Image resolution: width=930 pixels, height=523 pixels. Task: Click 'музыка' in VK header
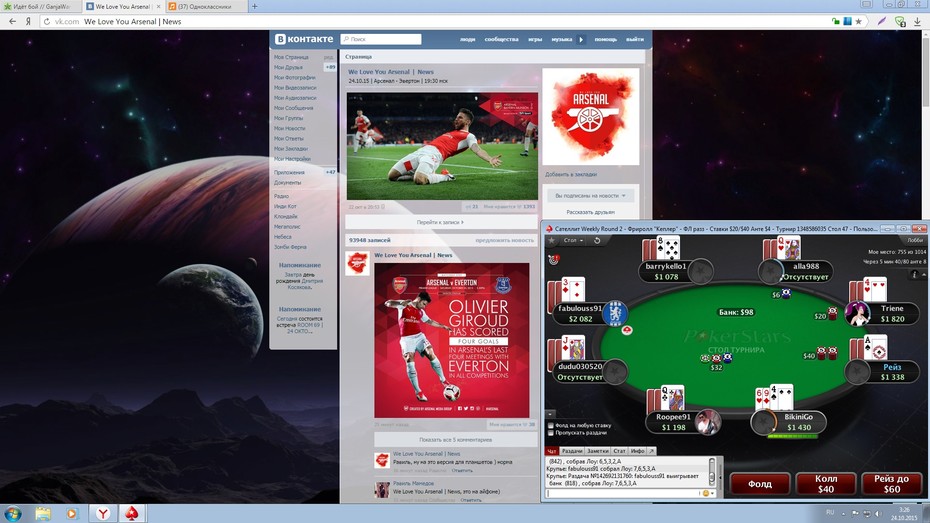tap(562, 39)
